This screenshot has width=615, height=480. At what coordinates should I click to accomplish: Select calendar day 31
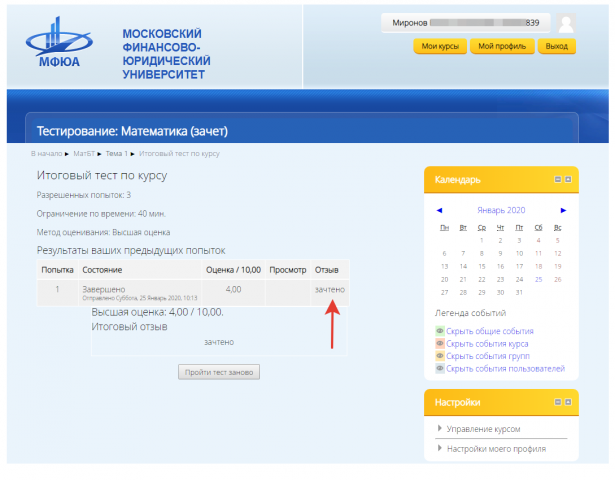tap(519, 293)
